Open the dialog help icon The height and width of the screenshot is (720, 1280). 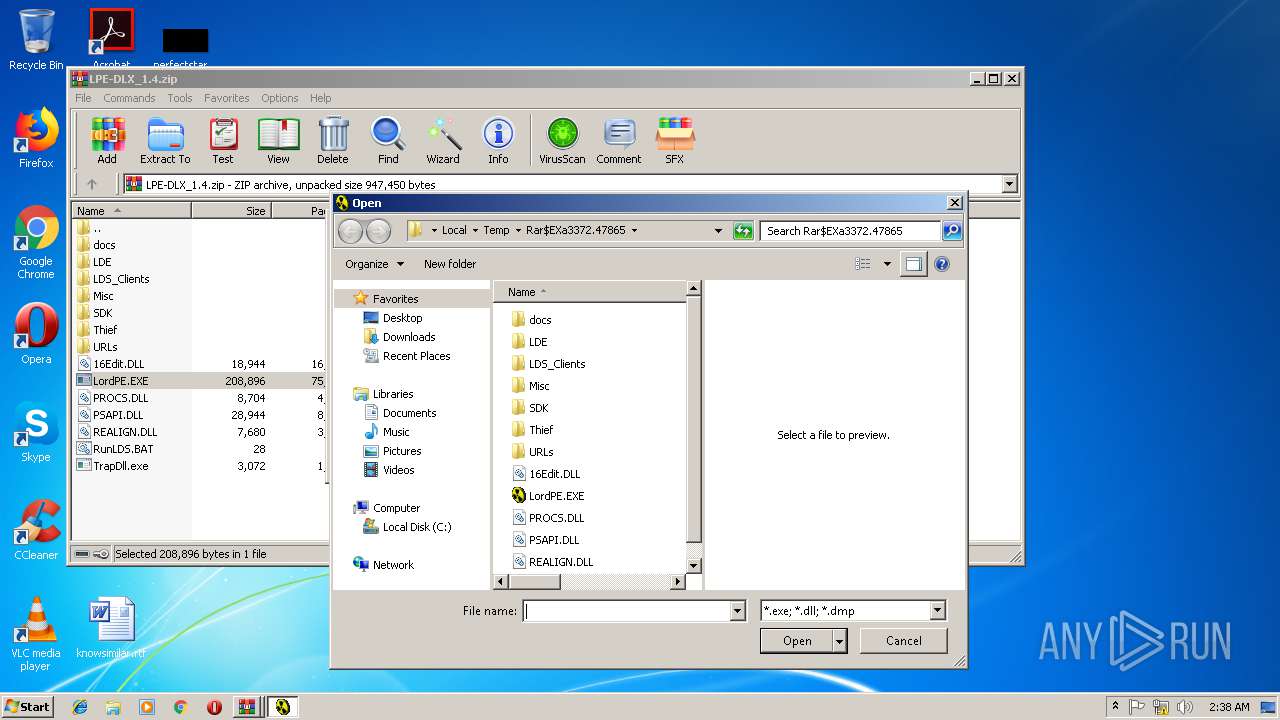tap(942, 264)
